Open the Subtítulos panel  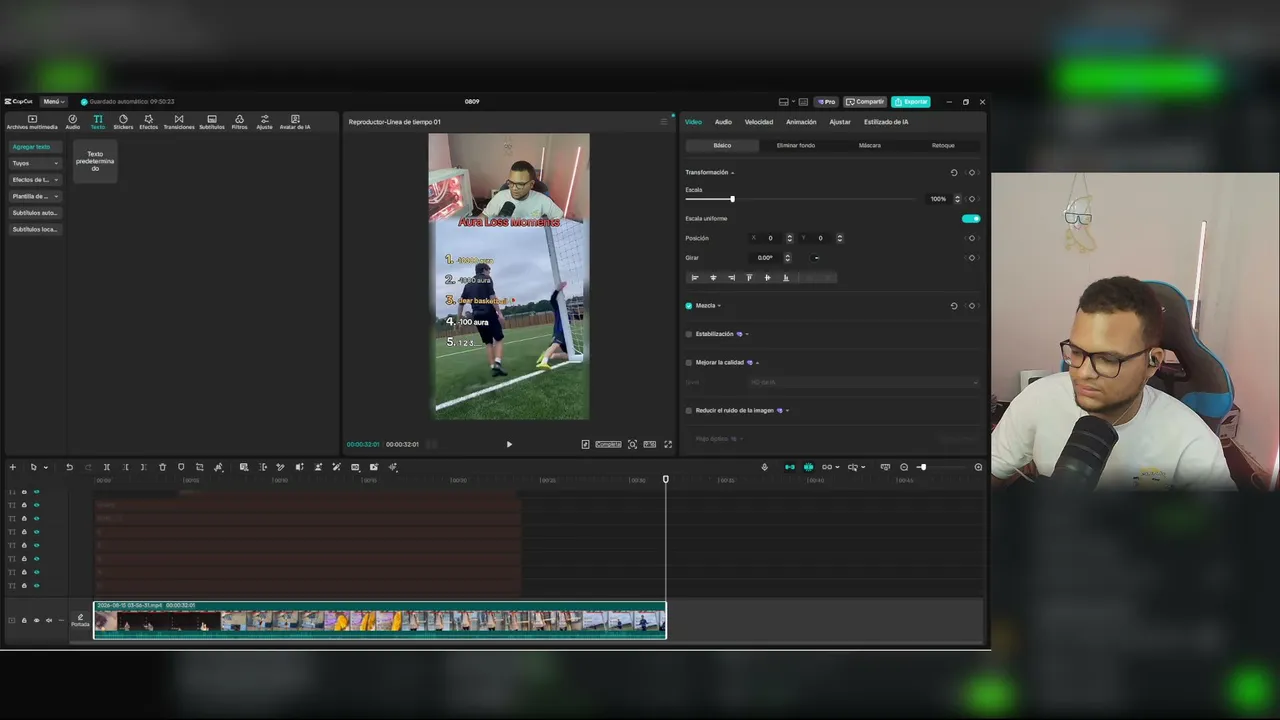point(212,122)
